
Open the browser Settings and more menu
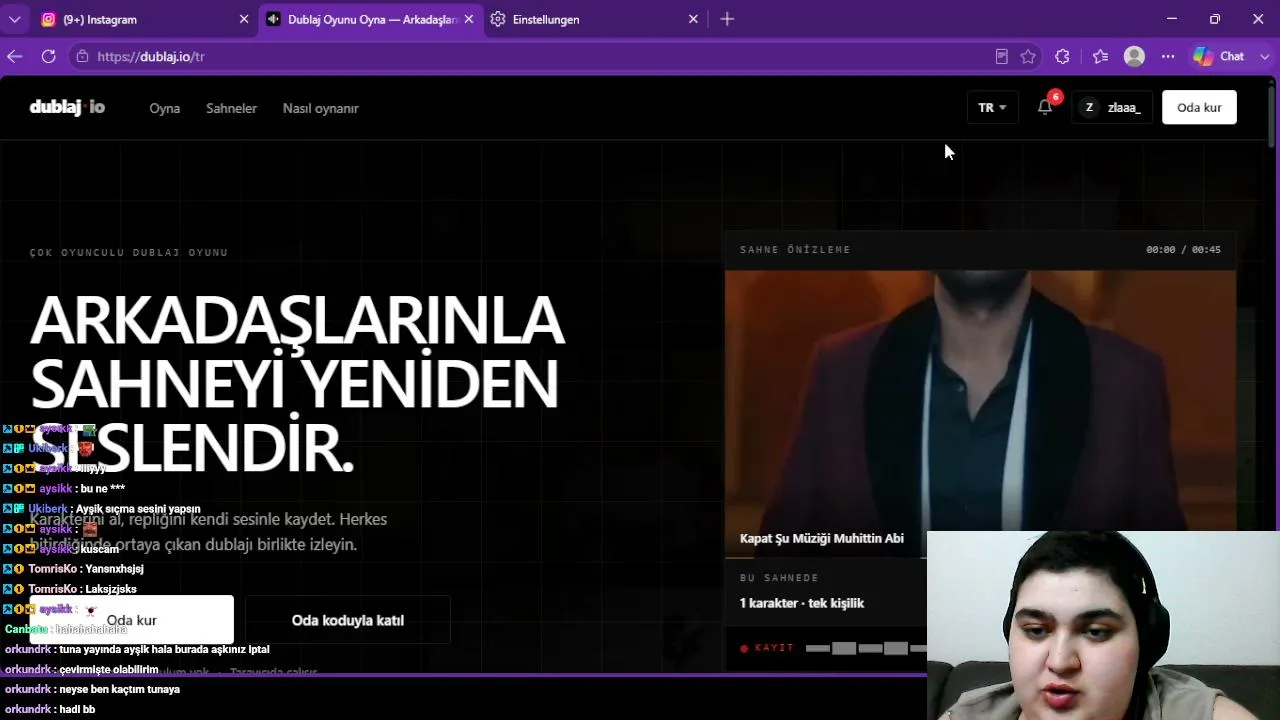(x=1168, y=57)
